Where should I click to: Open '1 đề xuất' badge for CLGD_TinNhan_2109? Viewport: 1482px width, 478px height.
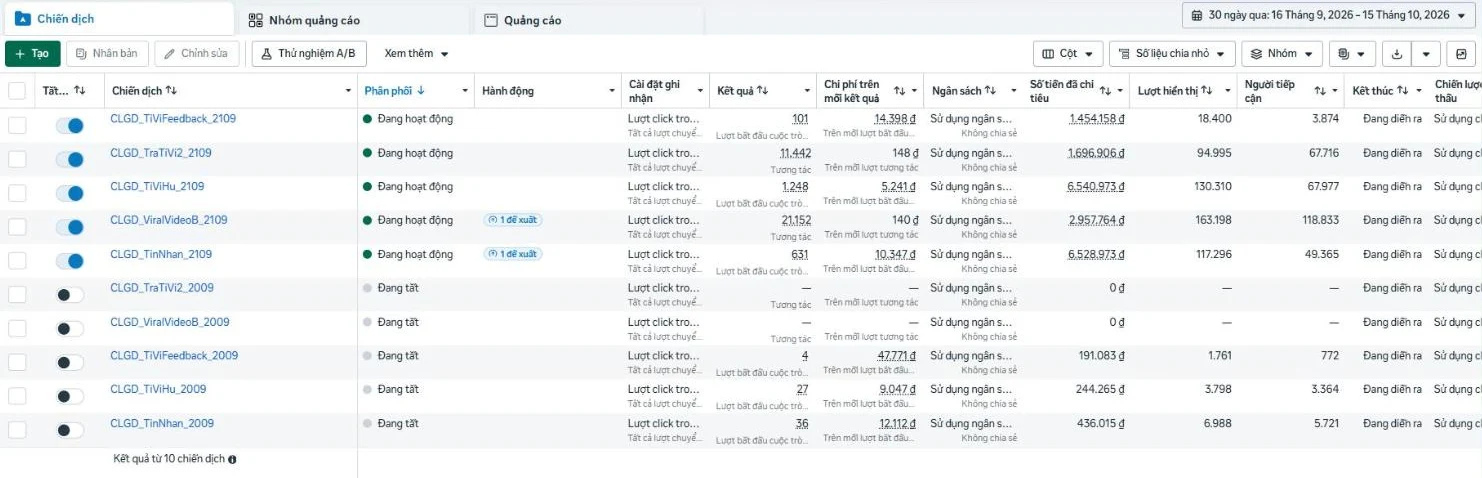tap(513, 254)
